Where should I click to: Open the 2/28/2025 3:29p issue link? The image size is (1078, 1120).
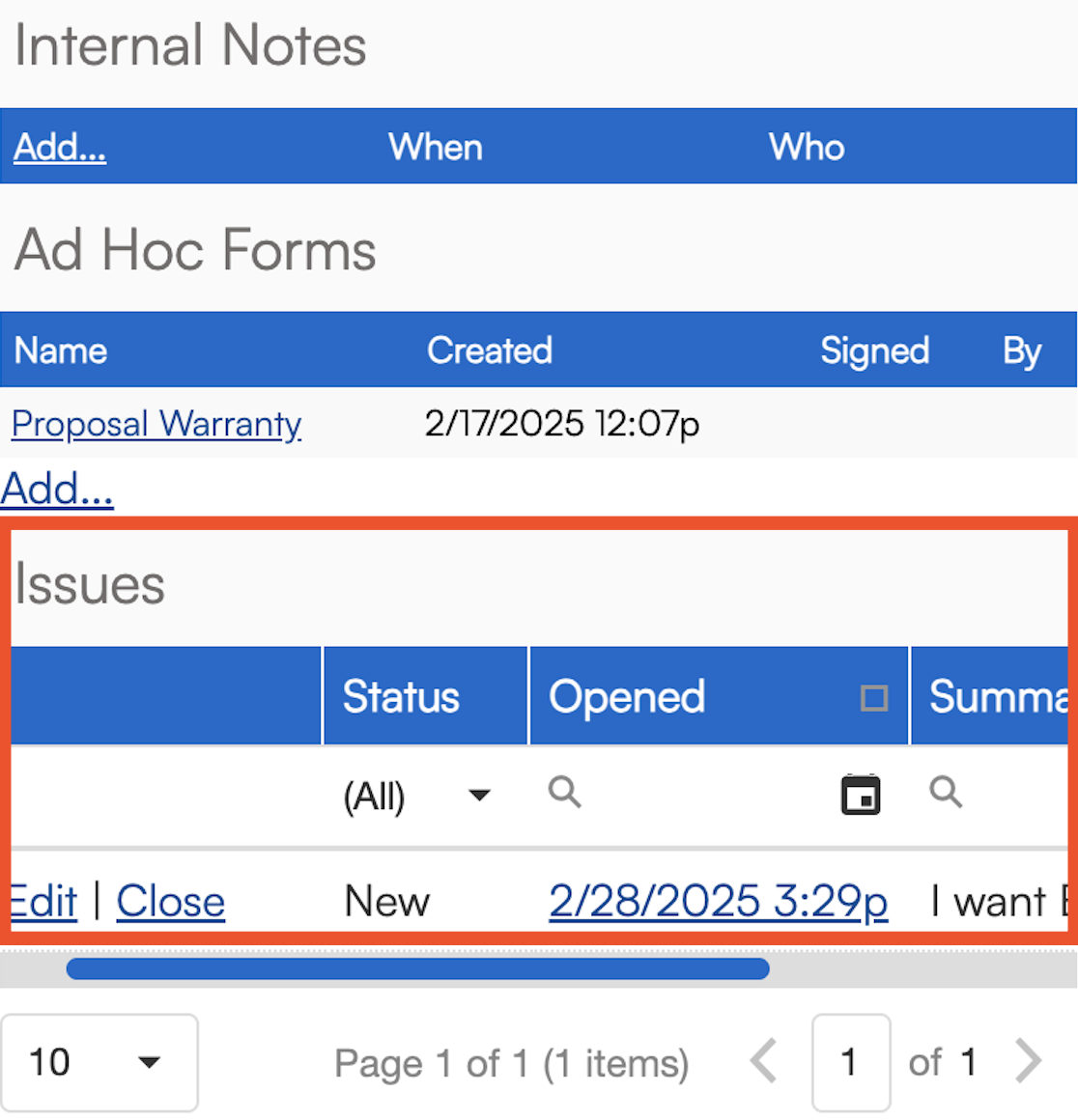[x=718, y=902]
